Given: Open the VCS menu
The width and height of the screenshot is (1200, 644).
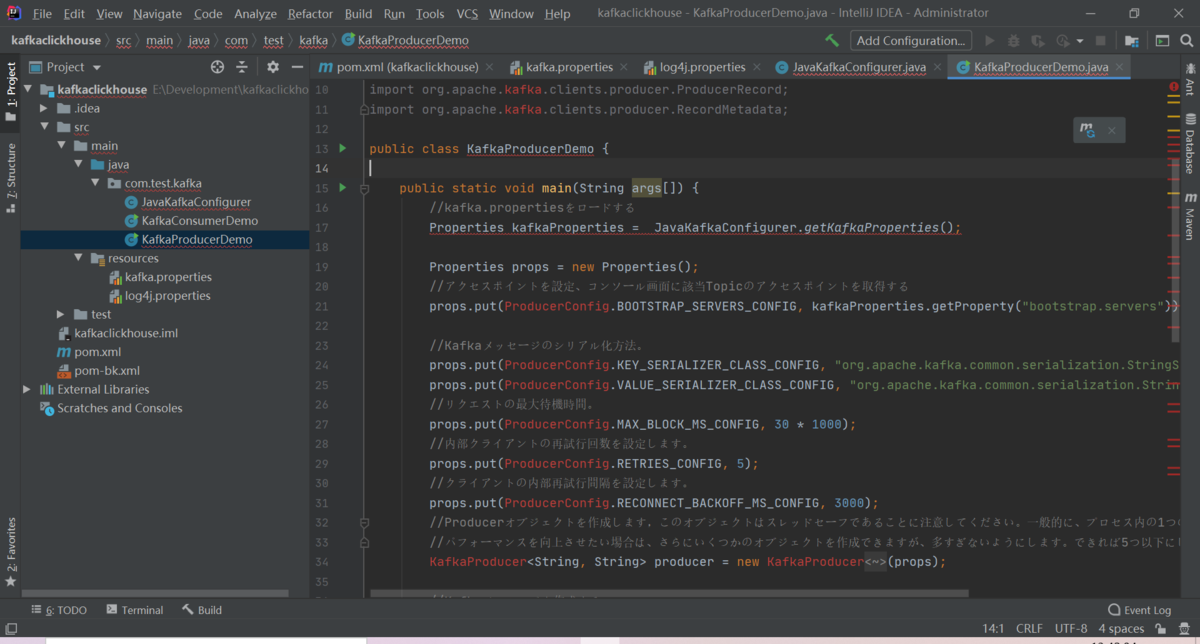Looking at the screenshot, I should tap(467, 14).
